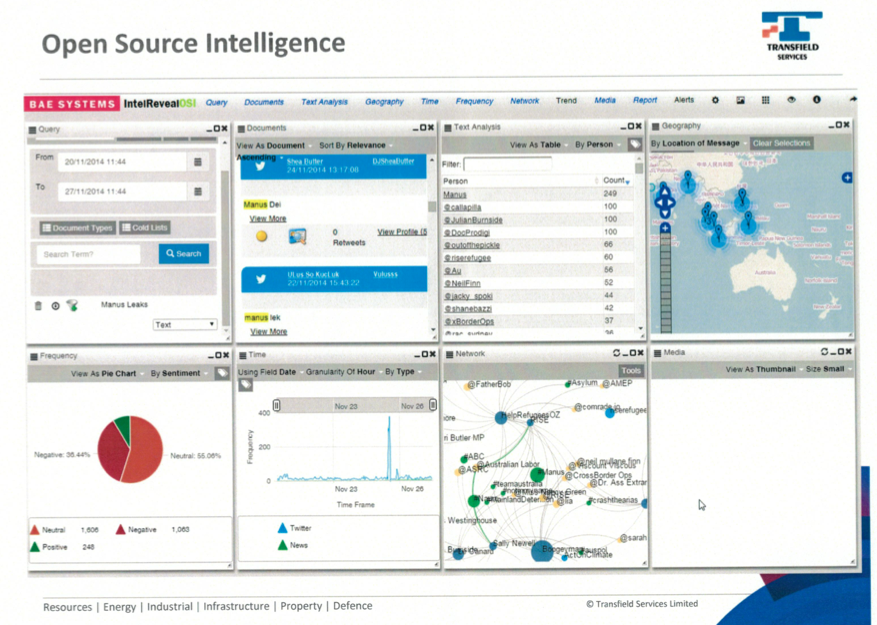
Task: Open the image icon next to Retweets
Action: pyautogui.click(x=298, y=237)
